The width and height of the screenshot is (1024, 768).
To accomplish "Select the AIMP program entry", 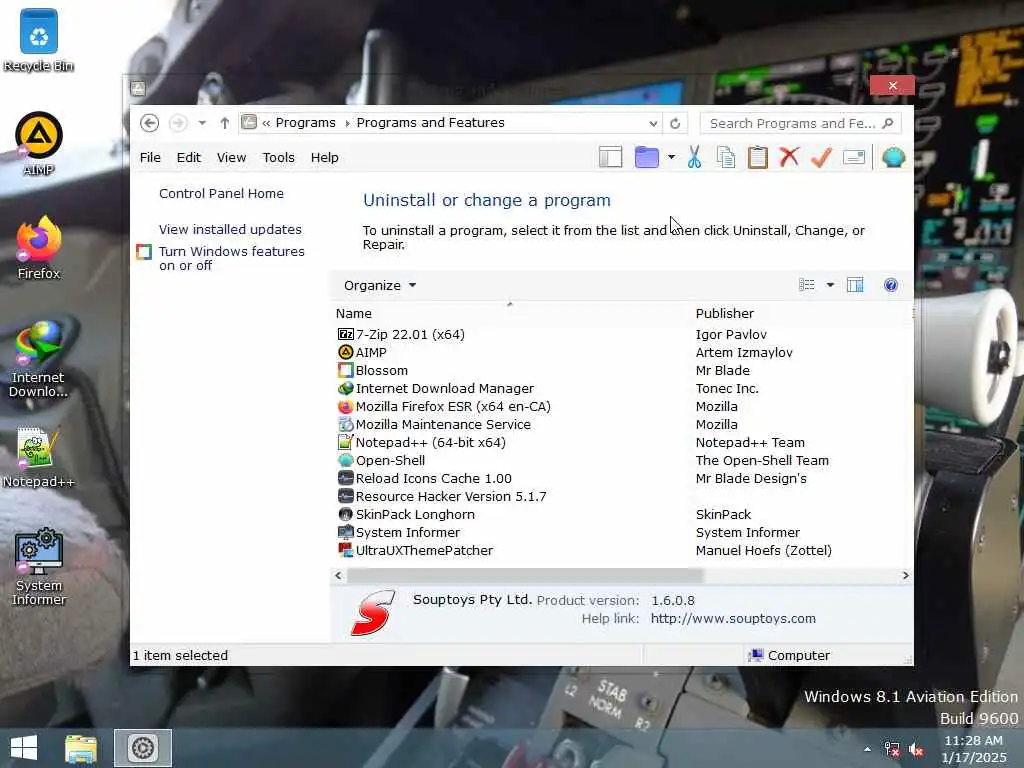I will click(371, 353).
